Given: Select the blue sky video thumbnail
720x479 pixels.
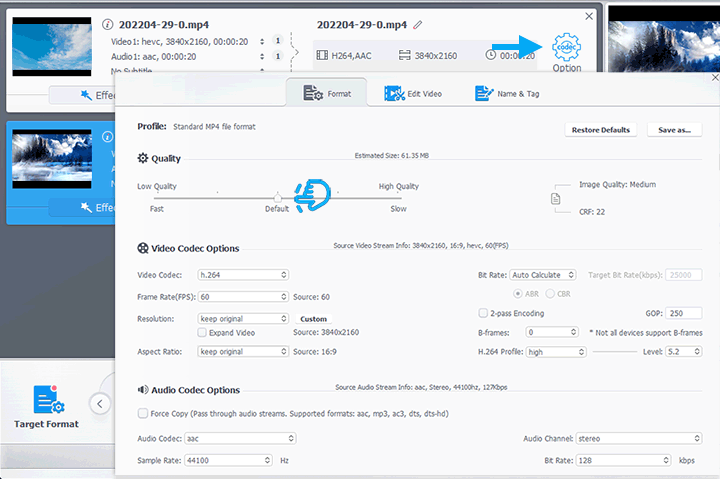Looking at the screenshot, I should click(x=52, y=46).
